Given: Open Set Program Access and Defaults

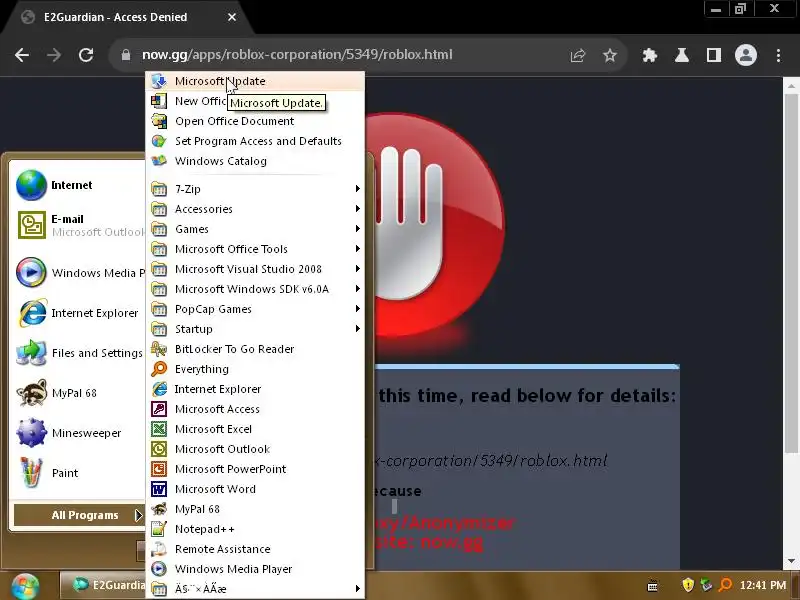Looking at the screenshot, I should (x=255, y=141).
